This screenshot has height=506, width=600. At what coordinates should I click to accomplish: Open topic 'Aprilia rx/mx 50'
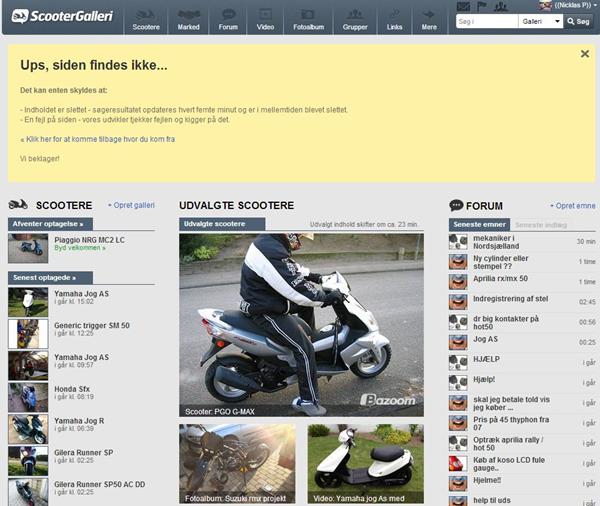500,279
